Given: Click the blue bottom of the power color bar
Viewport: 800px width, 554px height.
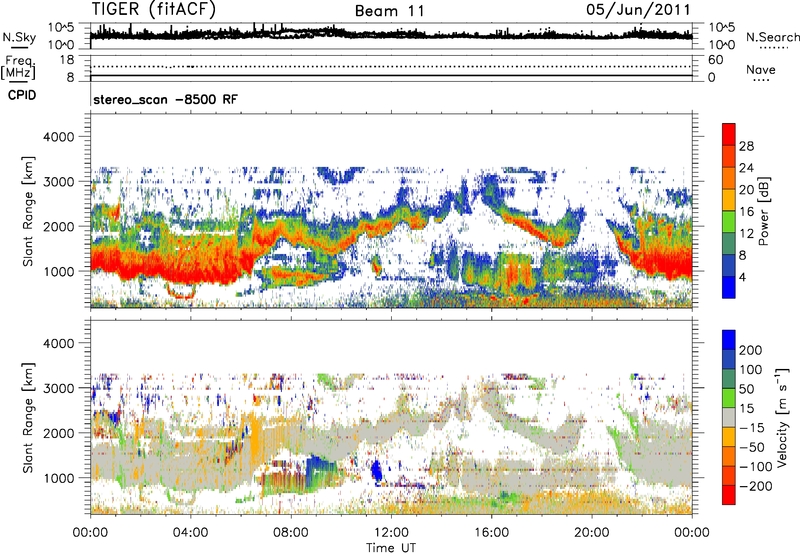Looking at the screenshot, I should click(x=729, y=287).
